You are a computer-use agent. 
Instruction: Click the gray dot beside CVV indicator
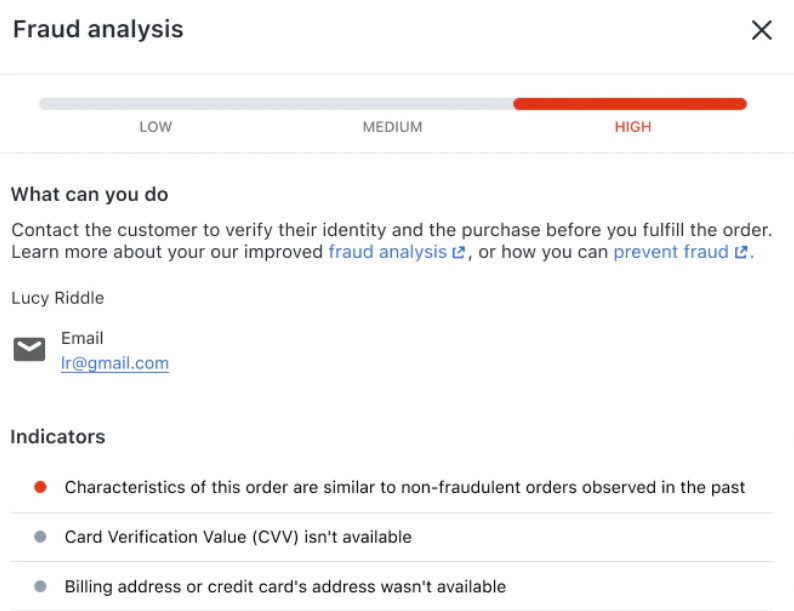pos(40,537)
